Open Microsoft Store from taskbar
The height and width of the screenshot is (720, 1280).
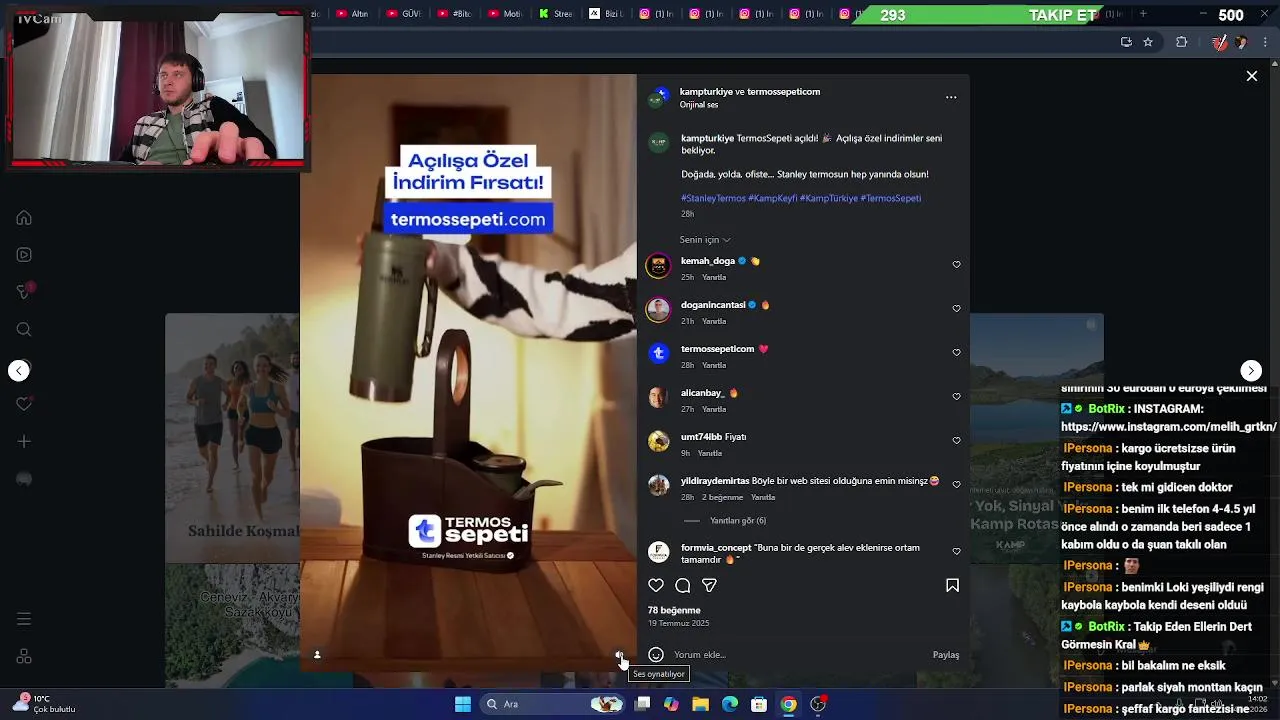(759, 704)
